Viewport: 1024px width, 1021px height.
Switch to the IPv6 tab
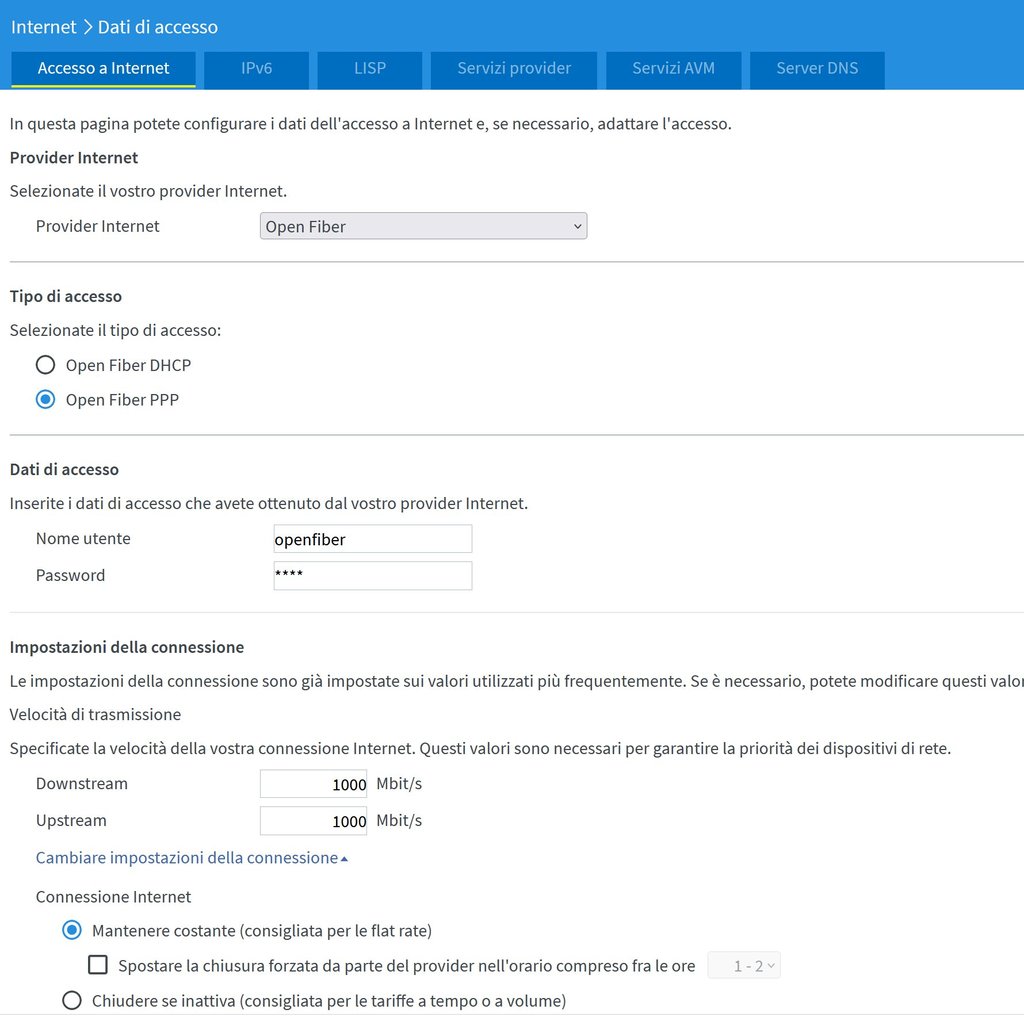(256, 69)
